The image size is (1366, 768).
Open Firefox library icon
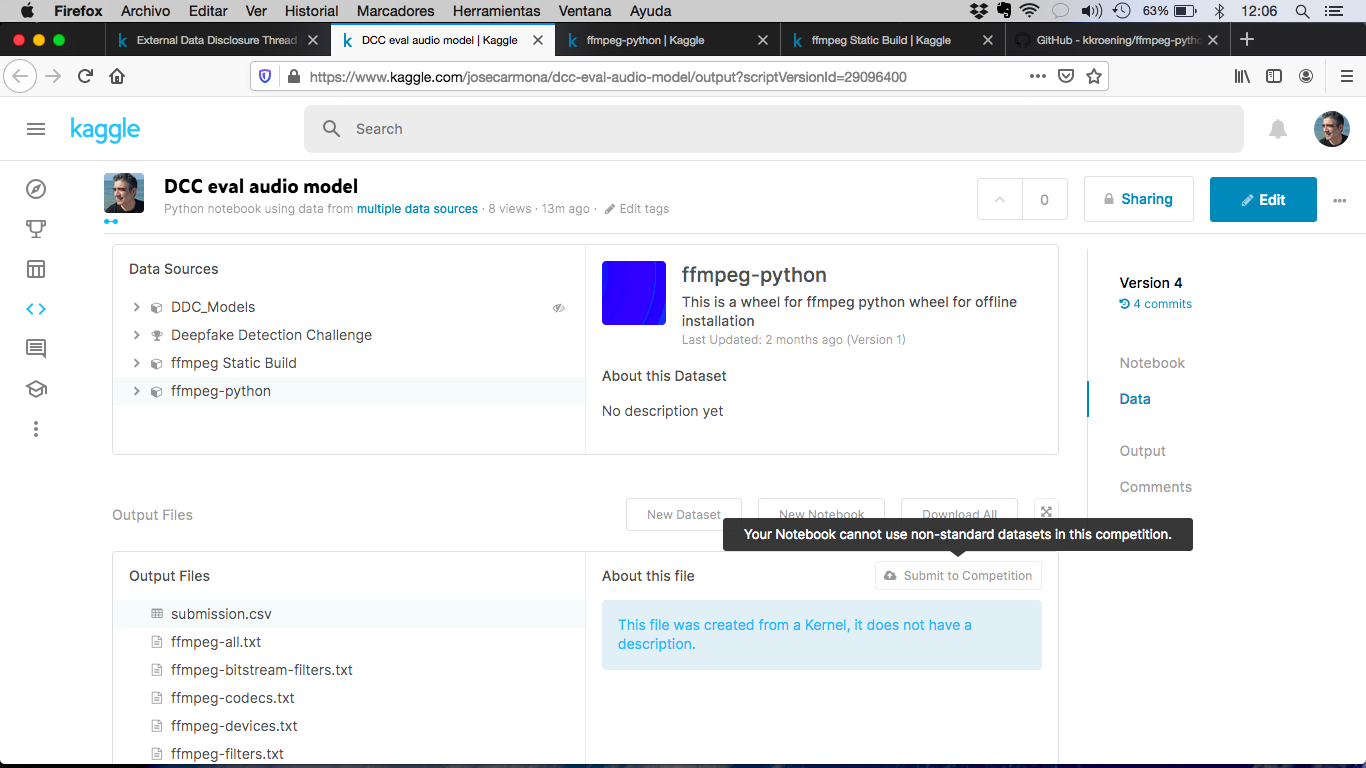1242,76
